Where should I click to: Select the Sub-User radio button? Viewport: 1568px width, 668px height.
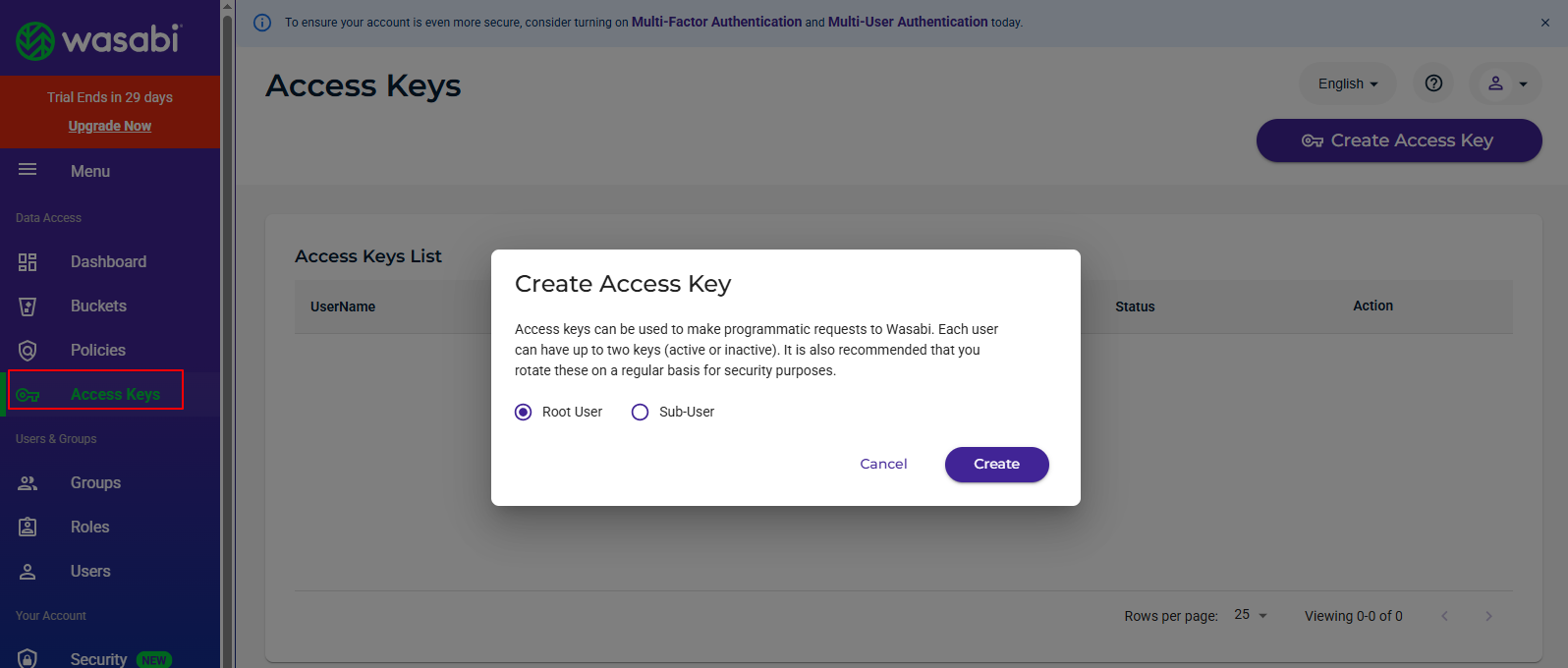coord(640,412)
